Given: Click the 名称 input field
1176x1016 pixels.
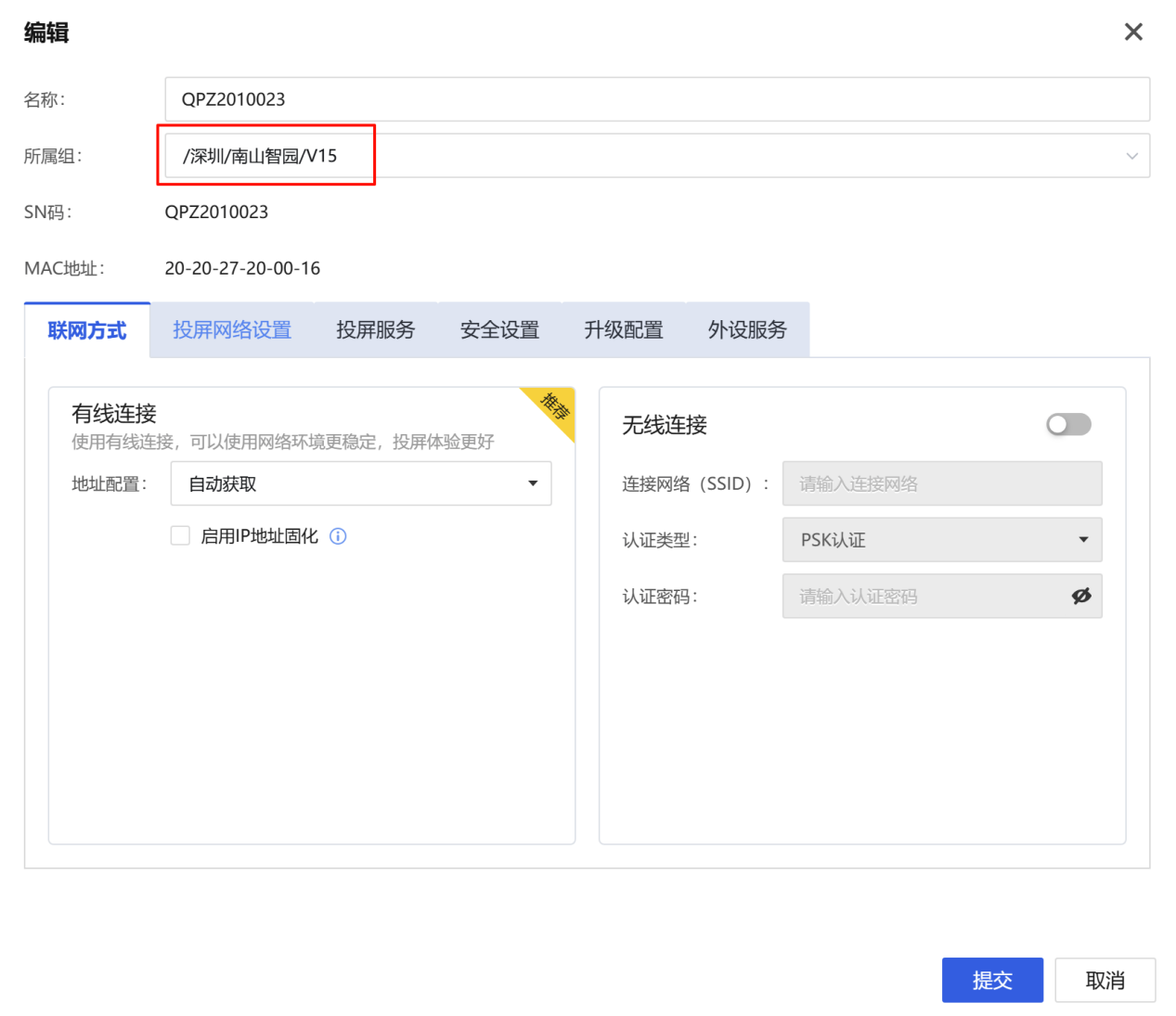Looking at the screenshot, I should [x=656, y=99].
